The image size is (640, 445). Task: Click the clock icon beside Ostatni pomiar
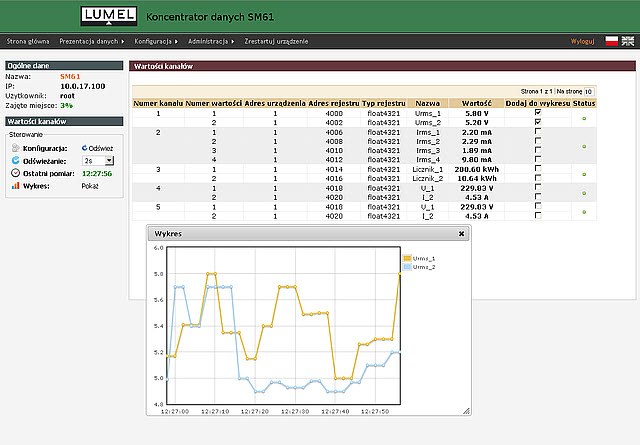click(15, 173)
